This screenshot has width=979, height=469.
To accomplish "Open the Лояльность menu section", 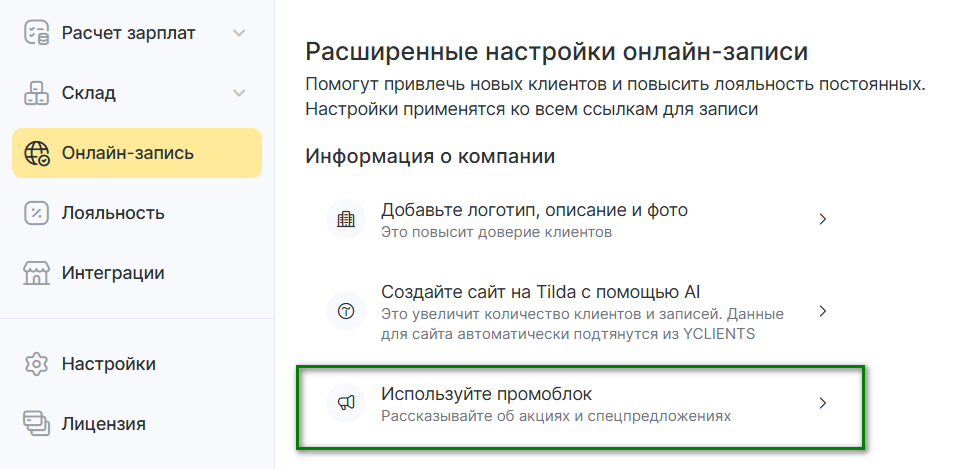I will [x=113, y=213].
